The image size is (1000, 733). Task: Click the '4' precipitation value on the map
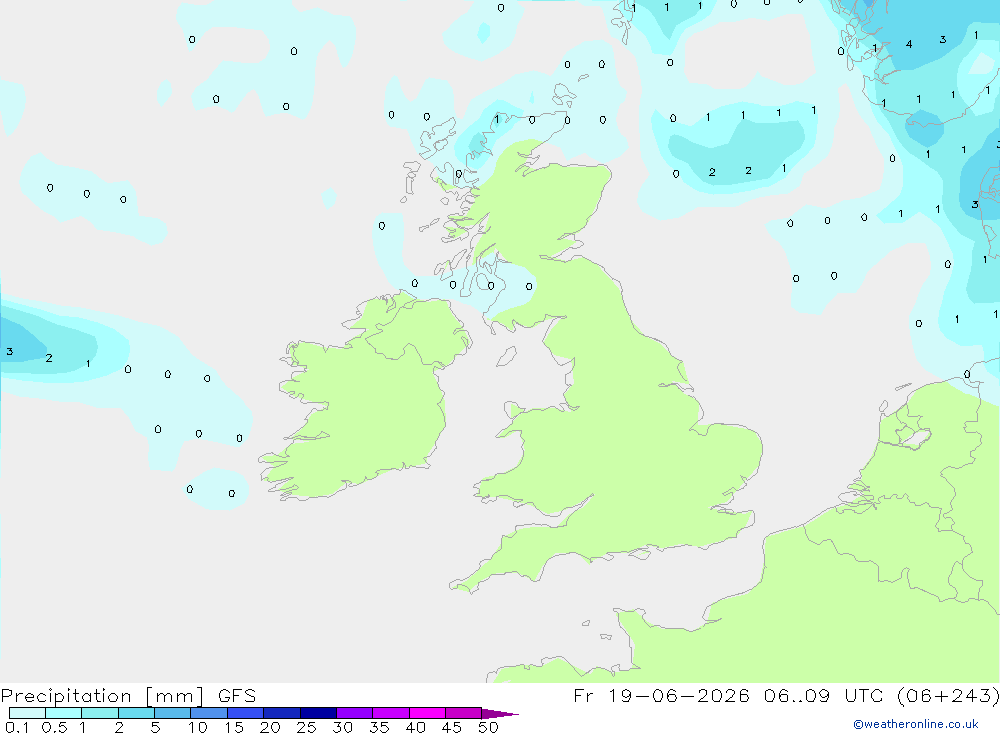(909, 44)
